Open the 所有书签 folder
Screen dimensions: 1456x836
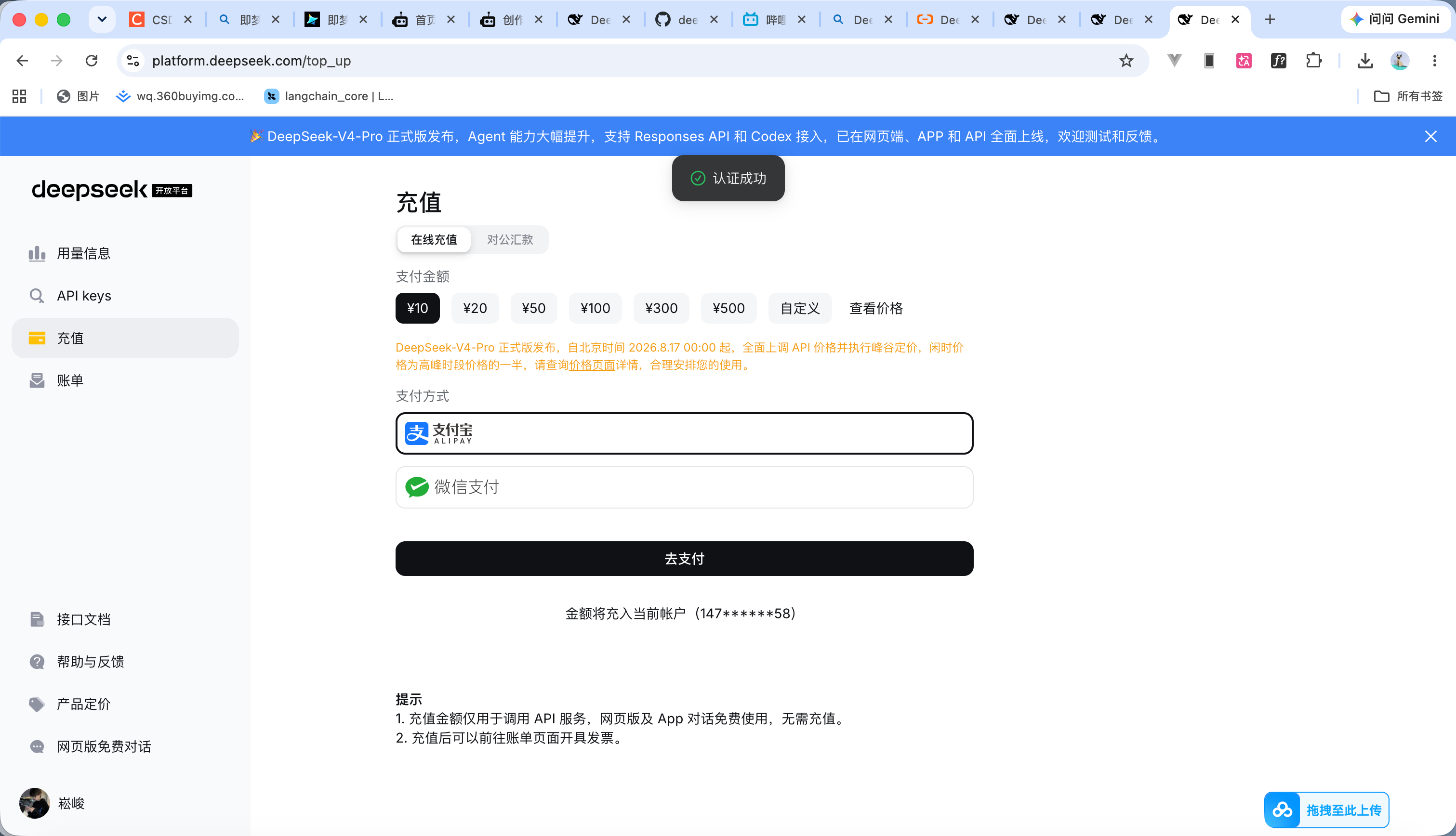point(1408,96)
